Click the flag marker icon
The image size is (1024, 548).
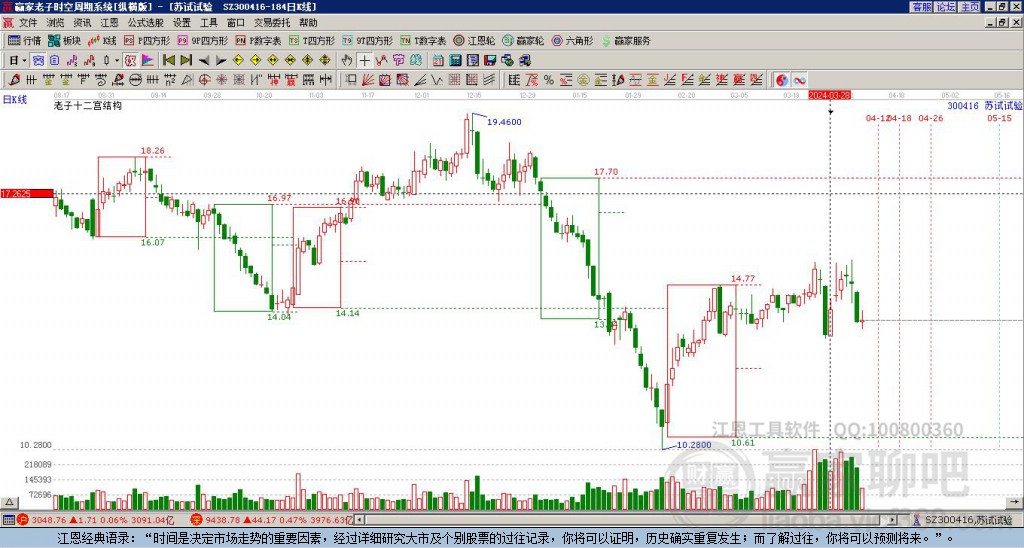click(x=148, y=61)
